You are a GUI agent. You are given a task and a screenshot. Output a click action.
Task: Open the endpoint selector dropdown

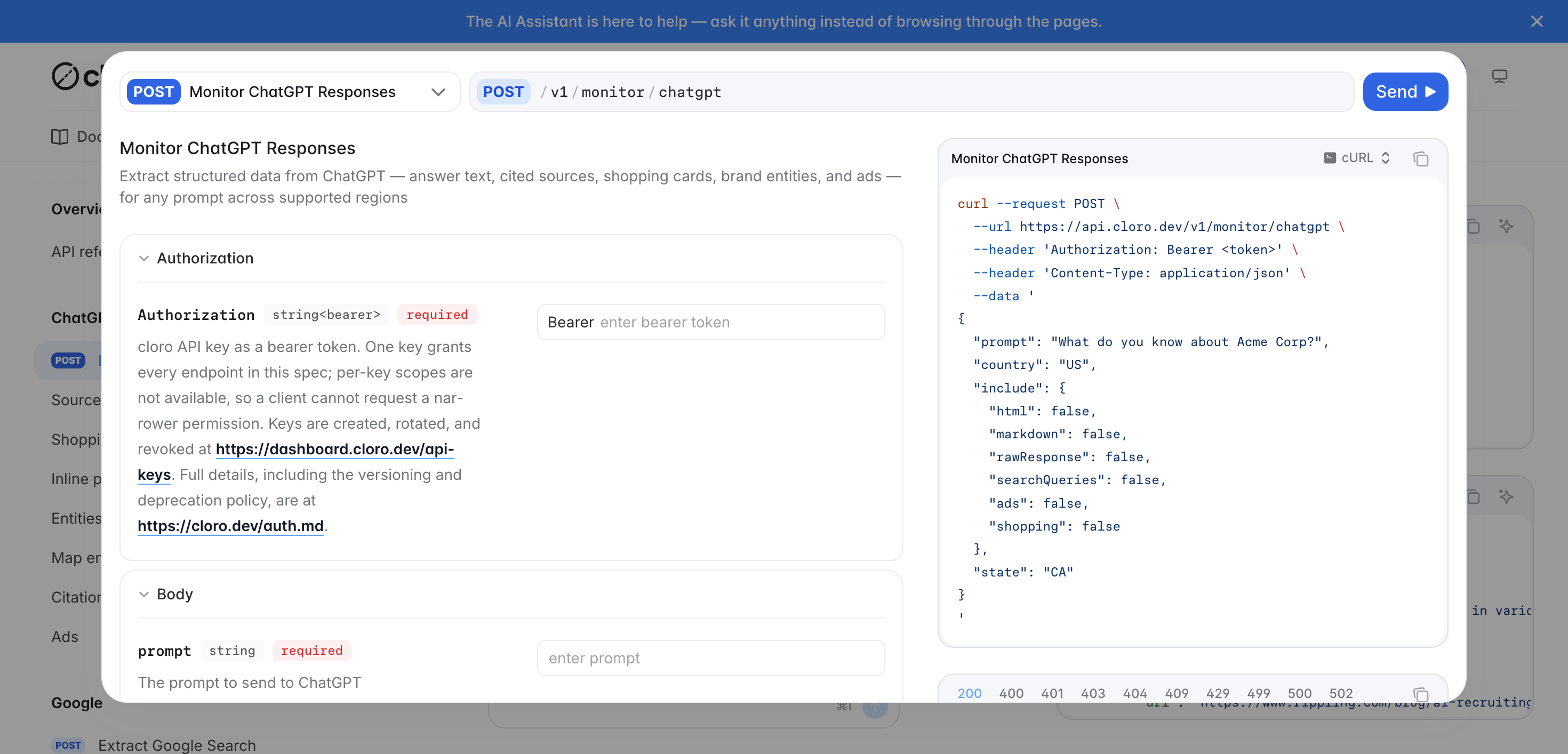290,92
